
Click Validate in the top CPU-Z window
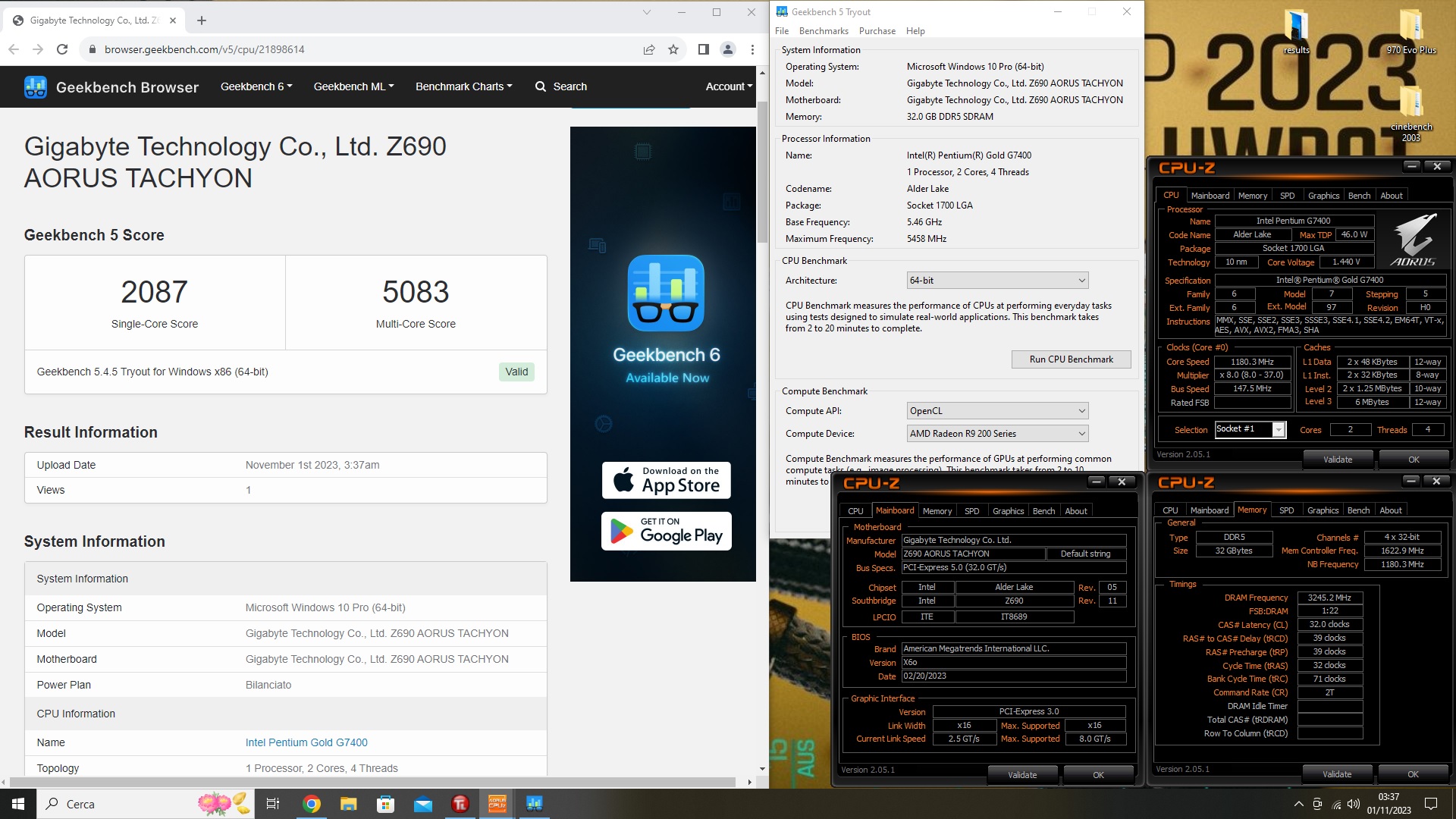[x=1338, y=460]
